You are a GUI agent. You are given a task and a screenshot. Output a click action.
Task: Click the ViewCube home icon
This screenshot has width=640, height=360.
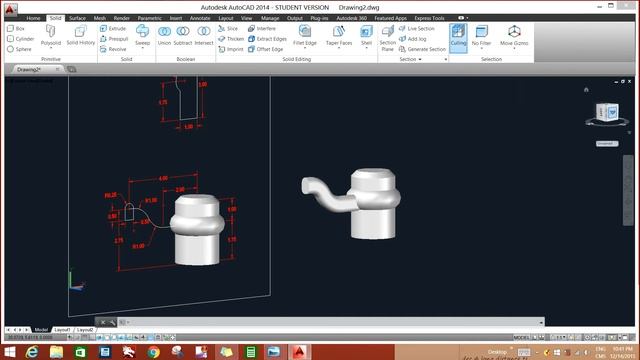[x=586, y=90]
